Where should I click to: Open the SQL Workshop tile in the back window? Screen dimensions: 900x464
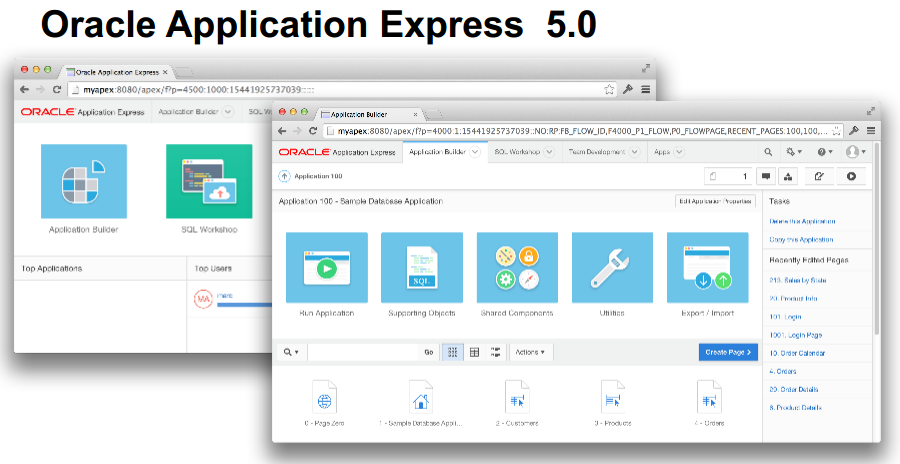point(209,181)
